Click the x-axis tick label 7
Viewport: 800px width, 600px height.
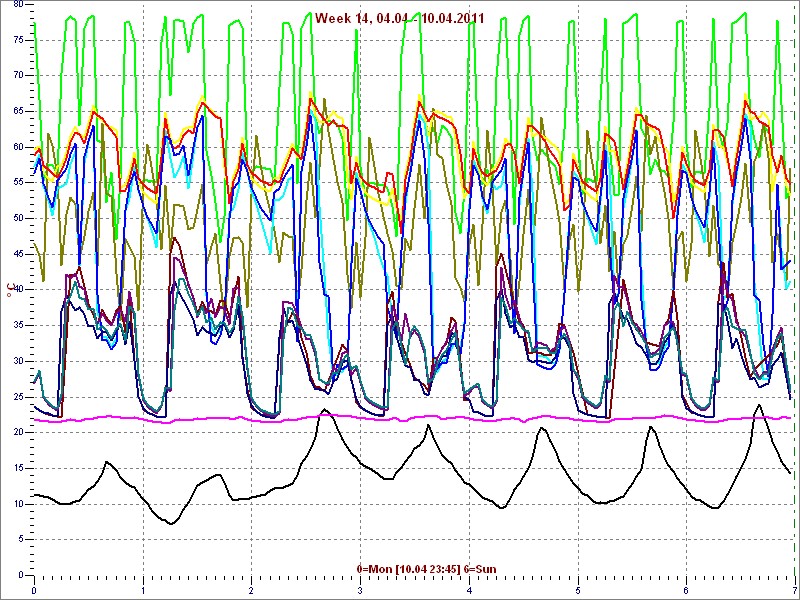pyautogui.click(x=794, y=590)
